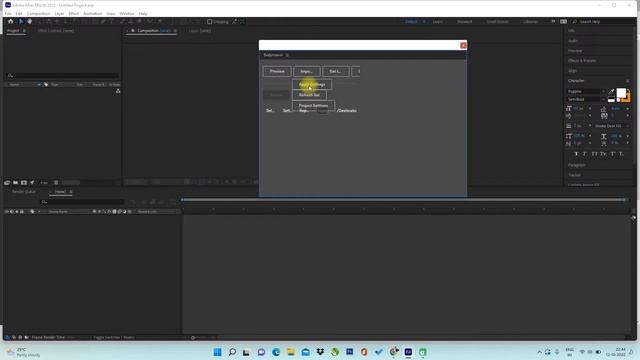
Task: Open File Explorer from the taskbar
Action: pyautogui.click(x=291, y=352)
